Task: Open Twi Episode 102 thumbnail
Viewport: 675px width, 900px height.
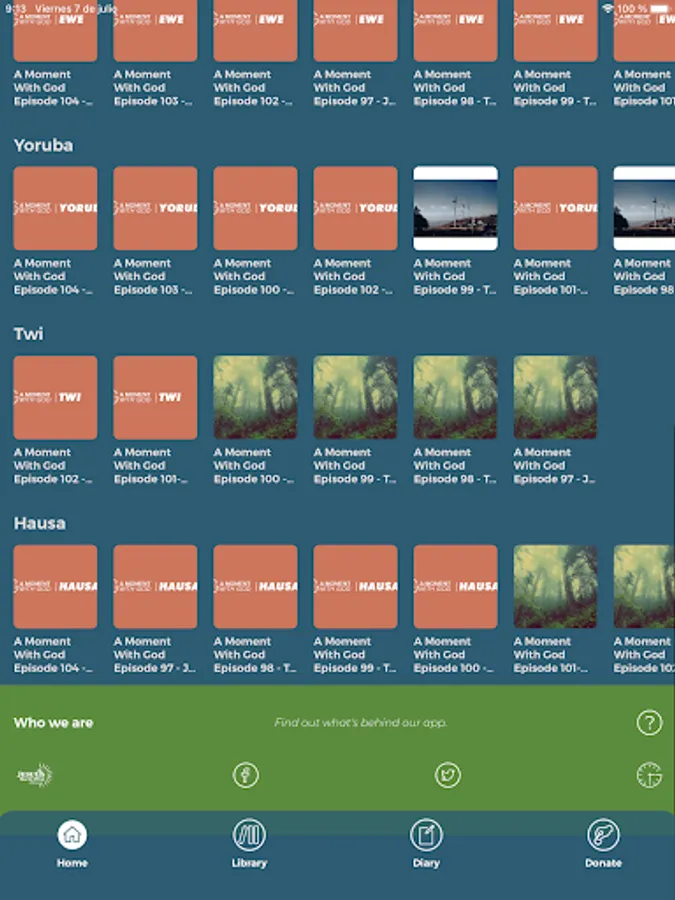Action: tap(55, 397)
